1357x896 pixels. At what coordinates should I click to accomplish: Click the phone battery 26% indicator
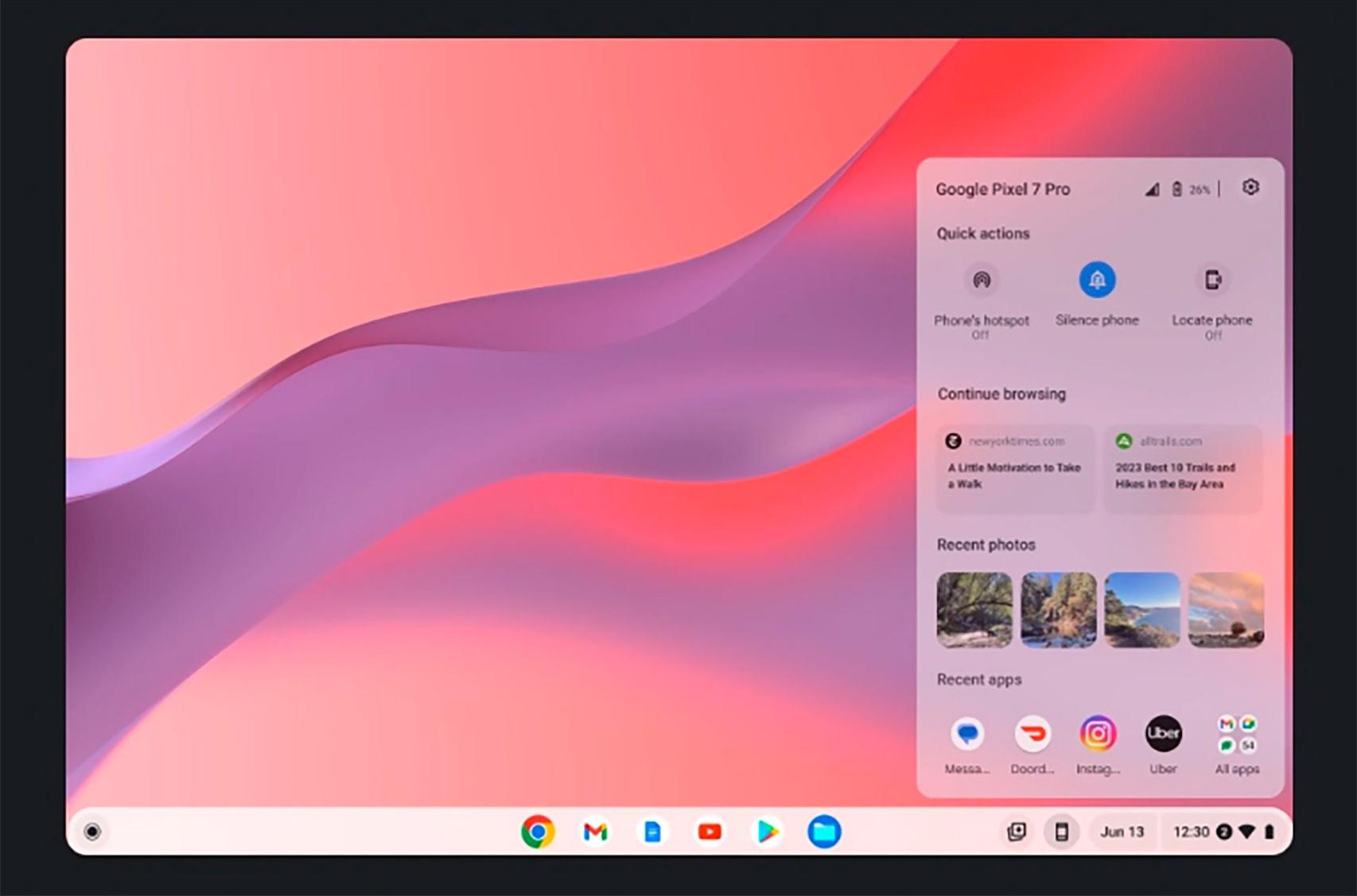point(1192,189)
